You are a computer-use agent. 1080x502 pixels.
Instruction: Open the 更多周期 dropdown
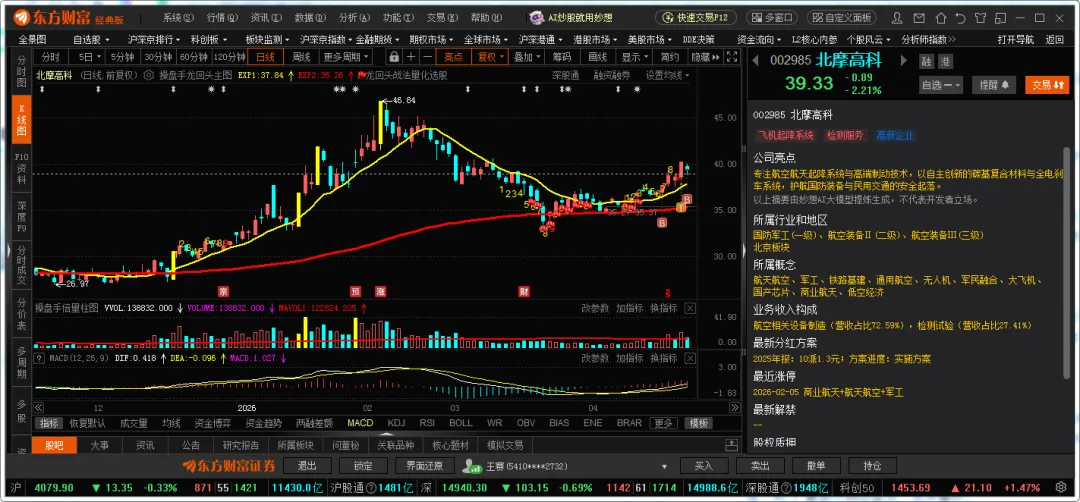tap(346, 56)
